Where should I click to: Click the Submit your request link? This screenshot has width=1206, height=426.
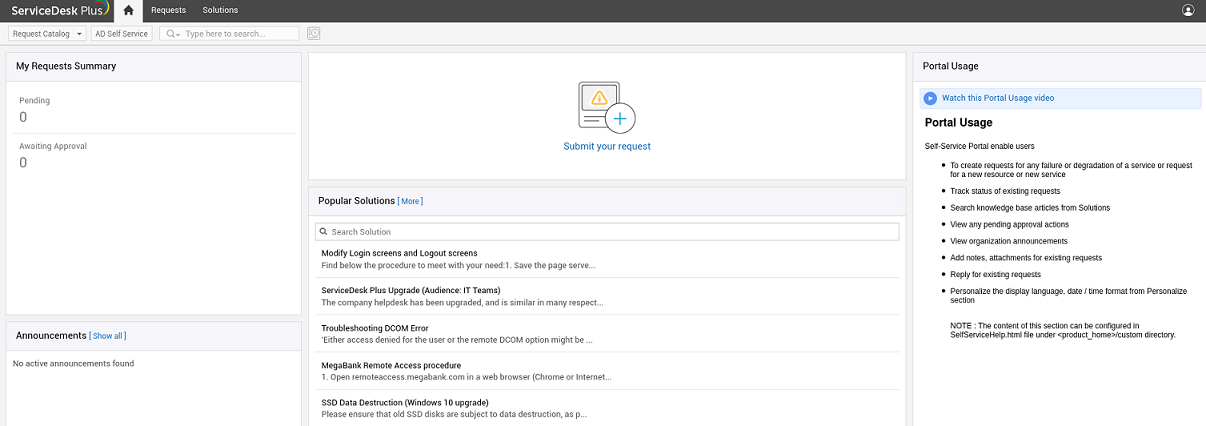pyautogui.click(x=607, y=146)
